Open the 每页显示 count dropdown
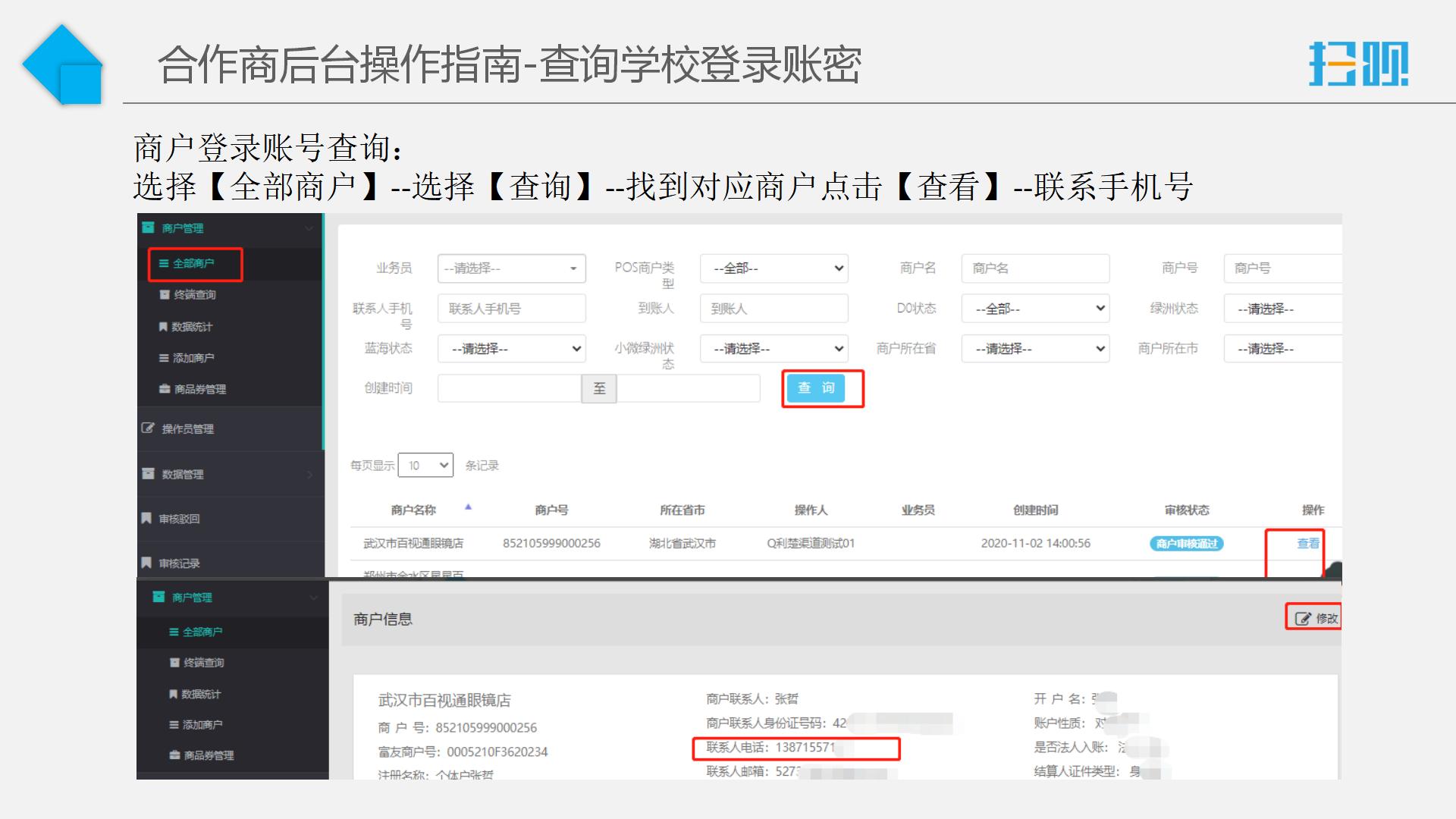Image resolution: width=1456 pixels, height=819 pixels. (x=425, y=466)
